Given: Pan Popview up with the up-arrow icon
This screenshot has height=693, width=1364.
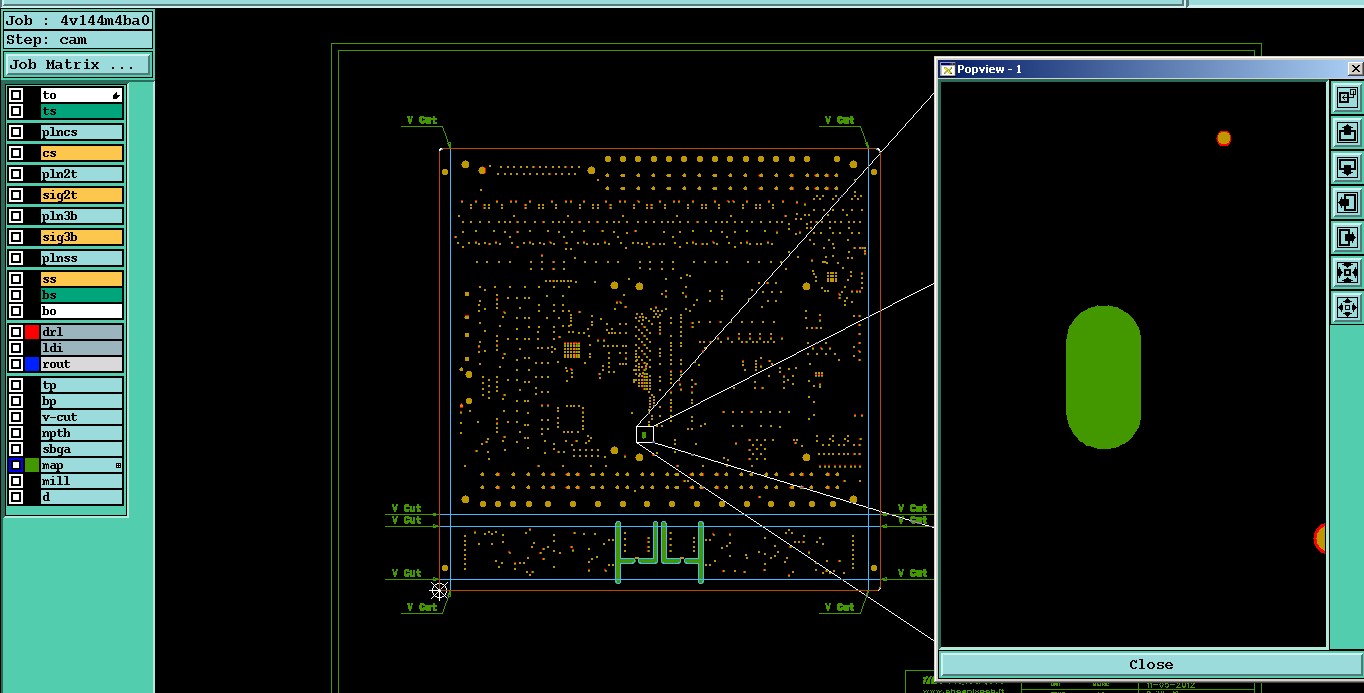Looking at the screenshot, I should point(1347,132).
